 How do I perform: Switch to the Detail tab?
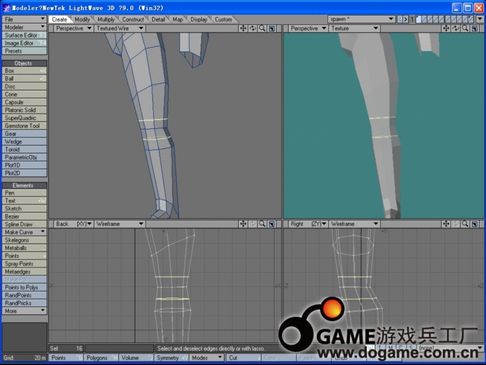(x=158, y=19)
